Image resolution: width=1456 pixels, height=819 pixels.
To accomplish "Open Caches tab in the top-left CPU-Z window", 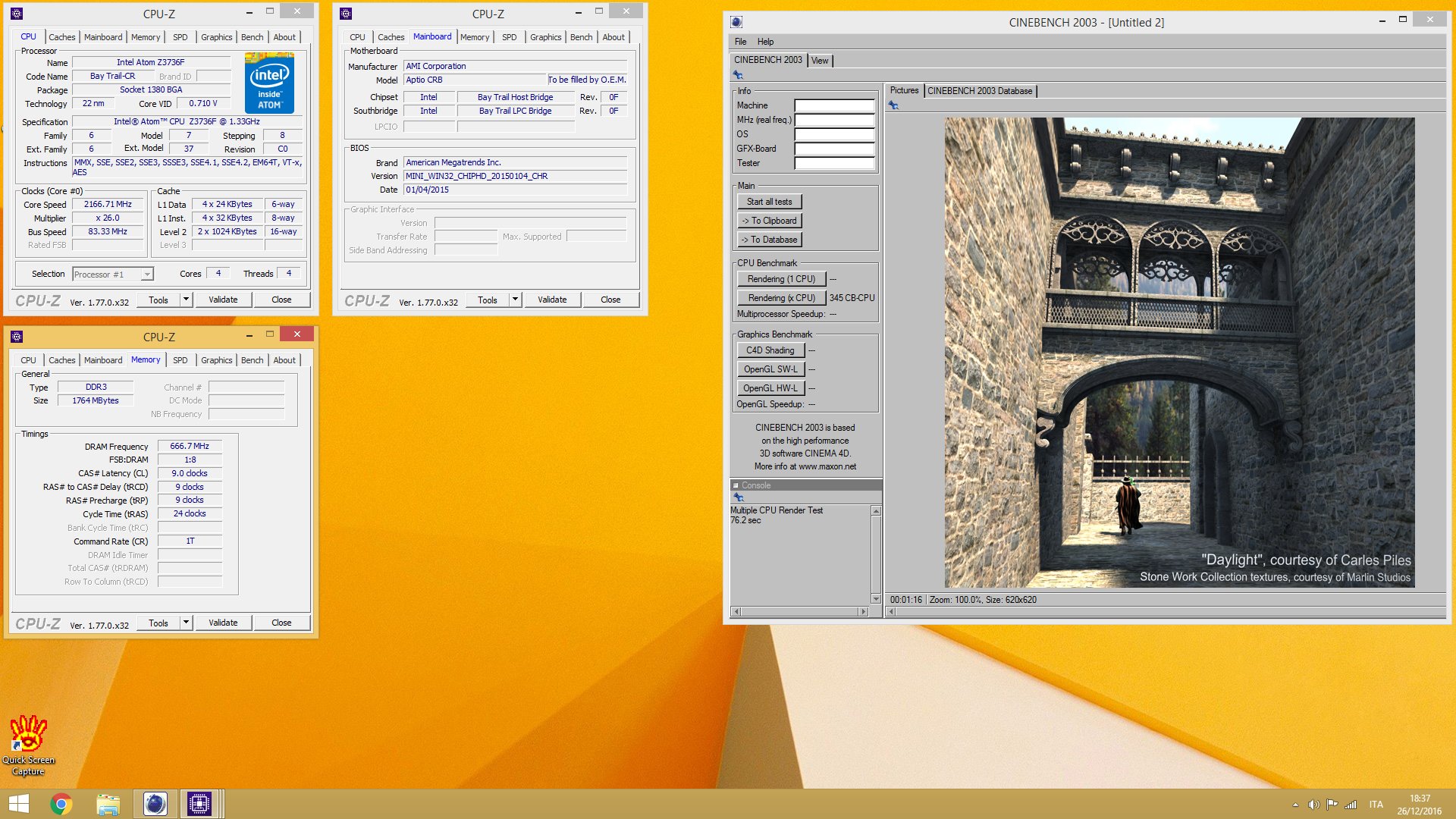I will (x=62, y=37).
